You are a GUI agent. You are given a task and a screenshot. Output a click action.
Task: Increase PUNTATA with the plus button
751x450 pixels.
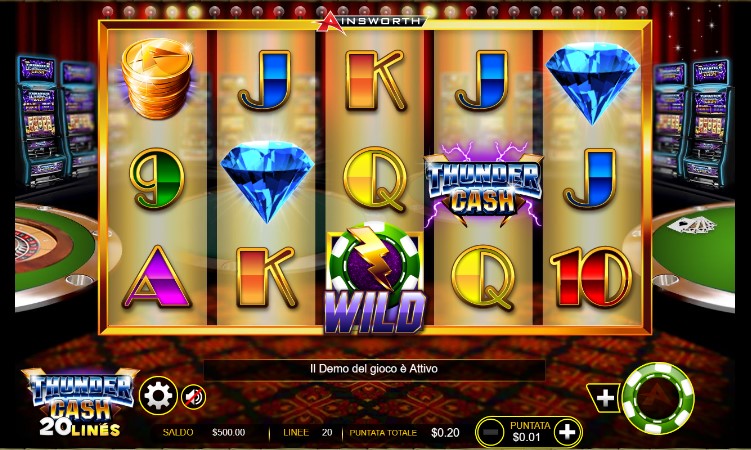point(567,432)
